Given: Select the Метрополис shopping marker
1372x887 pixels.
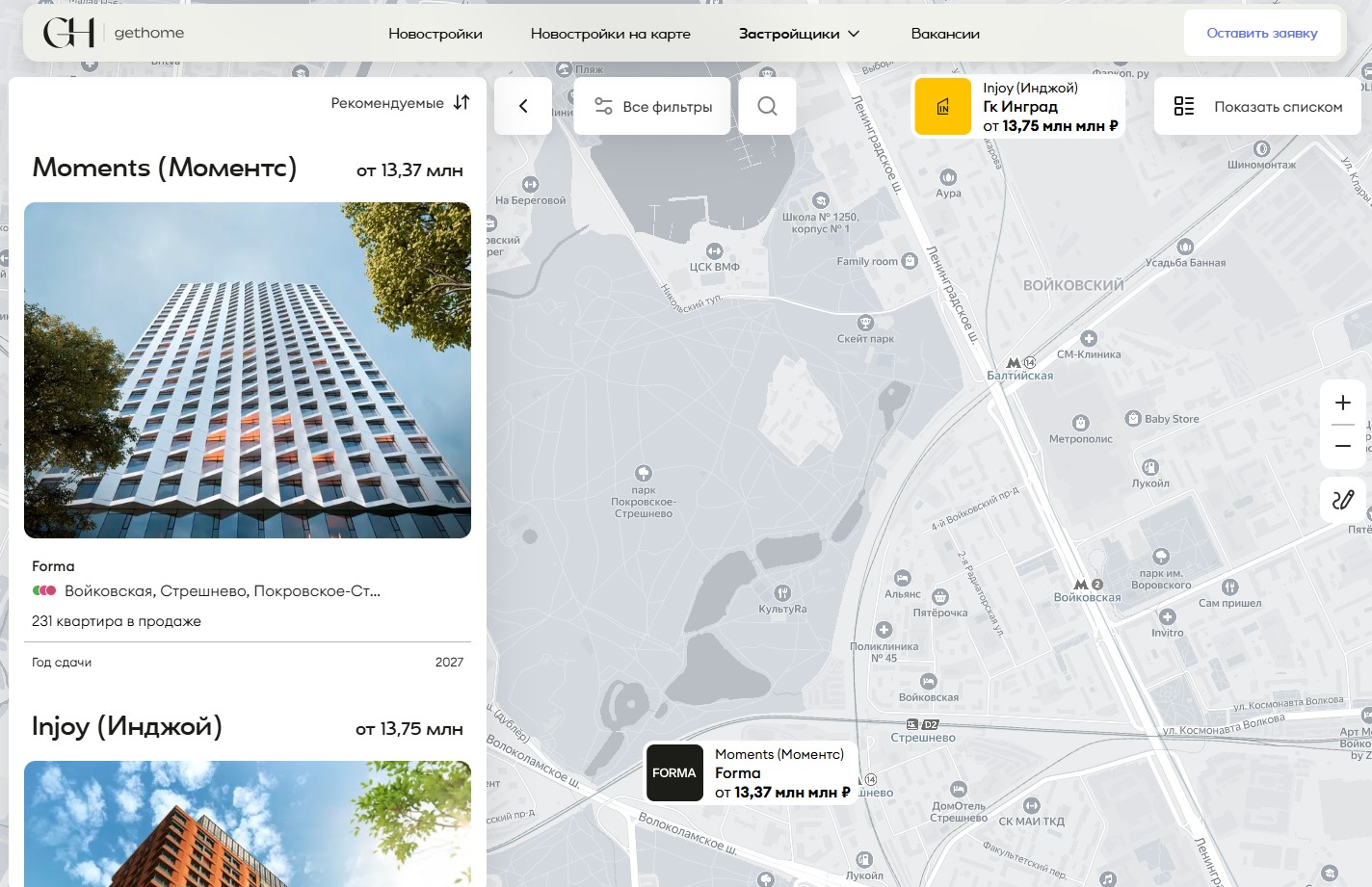Looking at the screenshot, I should pos(1081,423).
